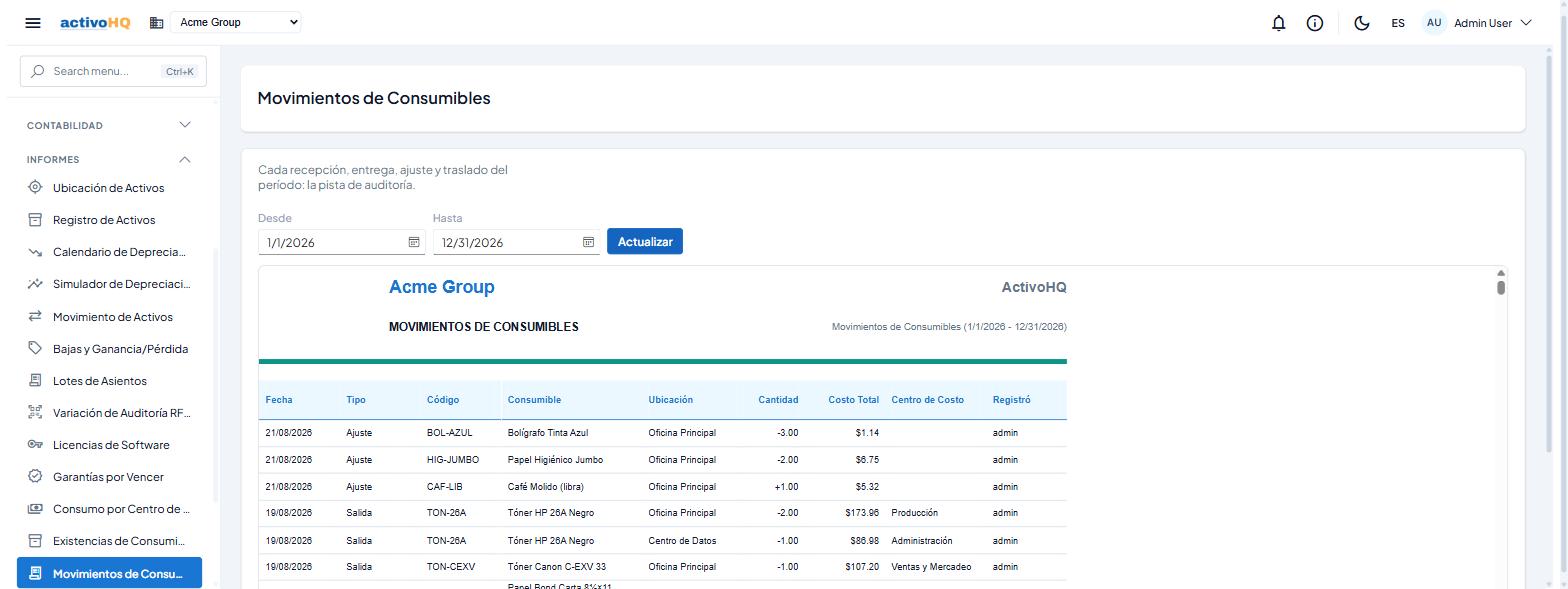Click the Tipo column header
Screen dimensions: 1568x589
click(x=356, y=400)
